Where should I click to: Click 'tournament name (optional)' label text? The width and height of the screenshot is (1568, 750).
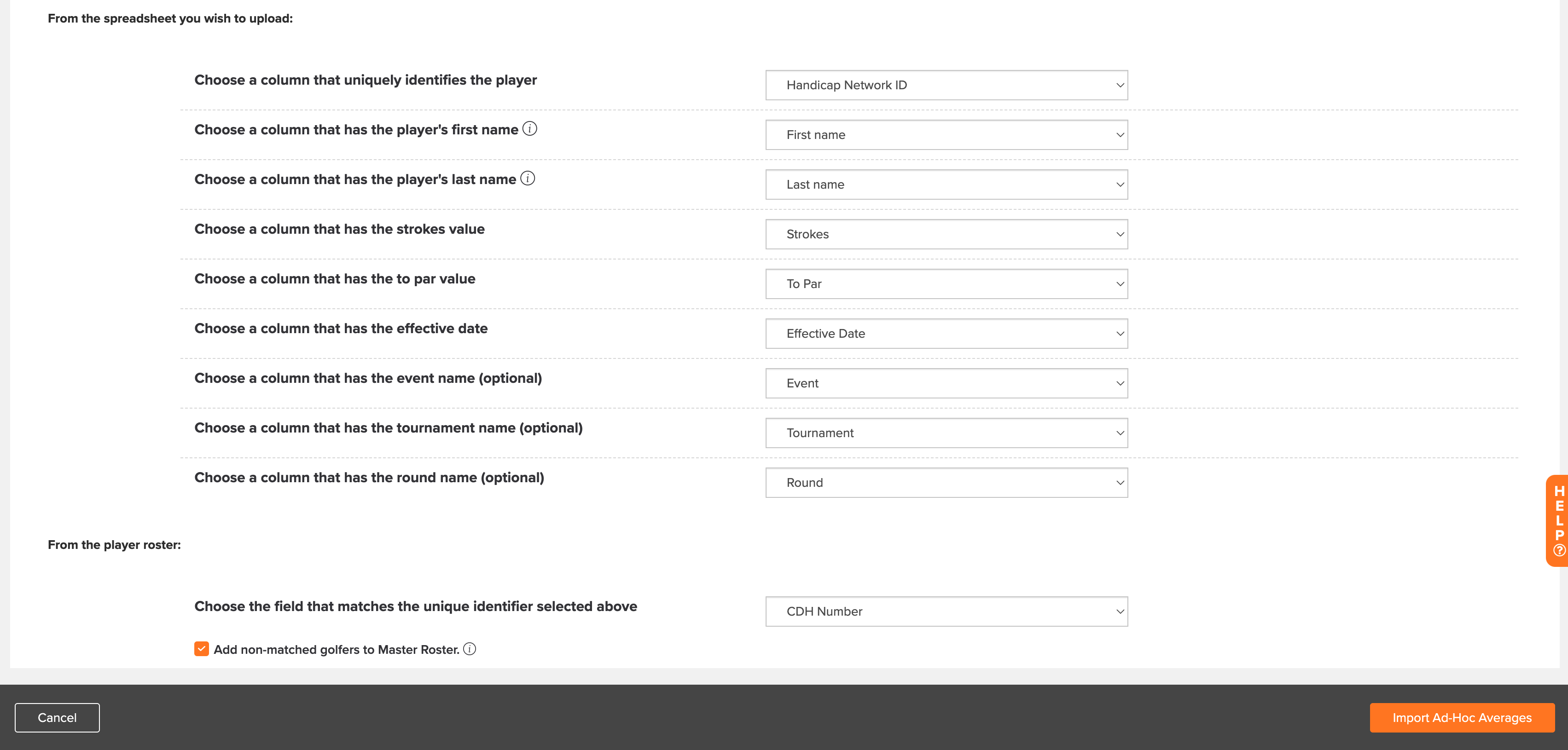tap(489, 428)
